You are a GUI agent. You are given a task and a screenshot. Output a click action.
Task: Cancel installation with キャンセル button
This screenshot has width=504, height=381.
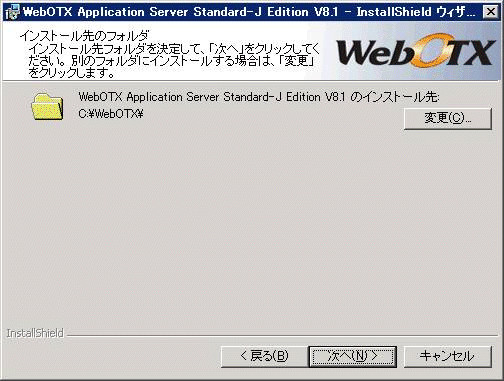coord(448,356)
